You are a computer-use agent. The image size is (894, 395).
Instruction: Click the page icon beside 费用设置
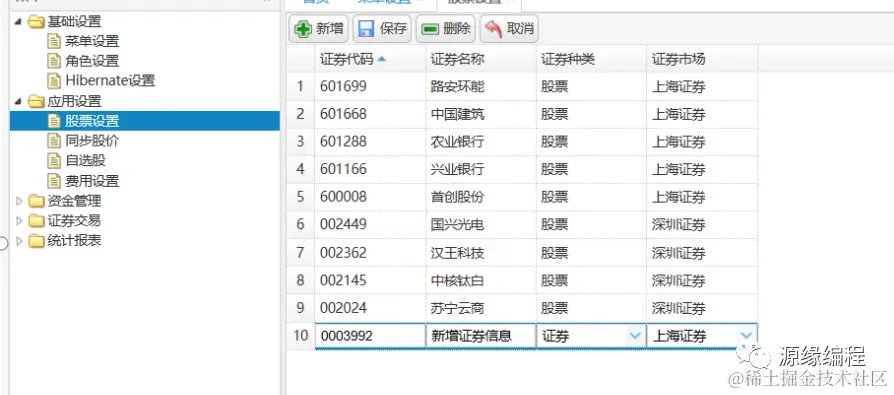point(54,181)
